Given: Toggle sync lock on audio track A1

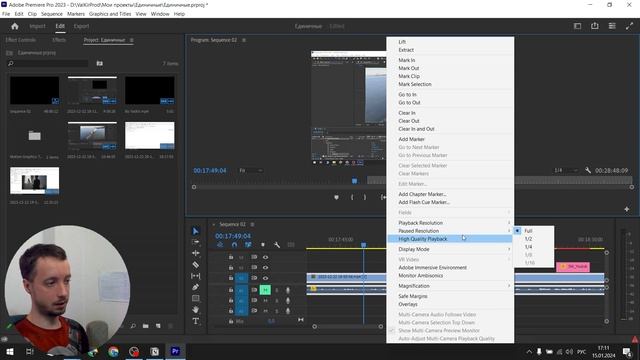Looking at the screenshot, I should (x=254, y=290).
